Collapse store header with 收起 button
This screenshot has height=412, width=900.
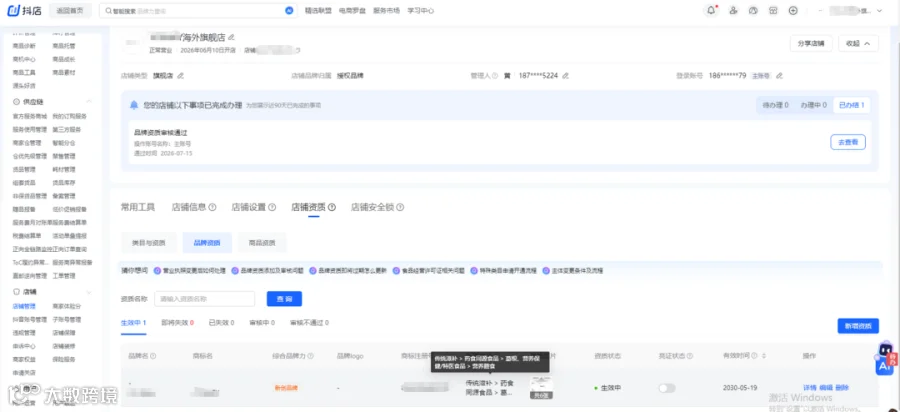[858, 44]
